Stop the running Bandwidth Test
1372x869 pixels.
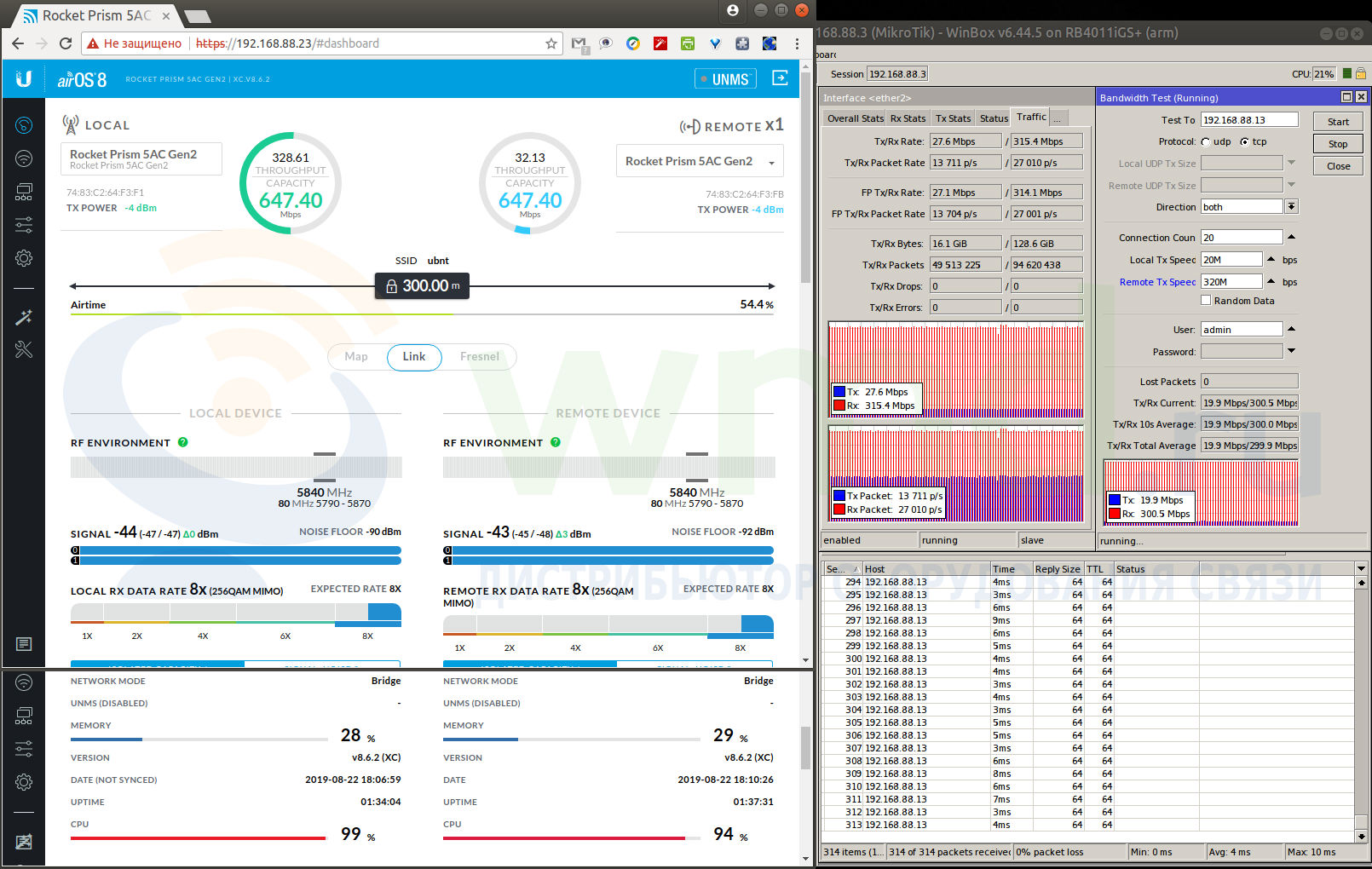coord(1338,144)
